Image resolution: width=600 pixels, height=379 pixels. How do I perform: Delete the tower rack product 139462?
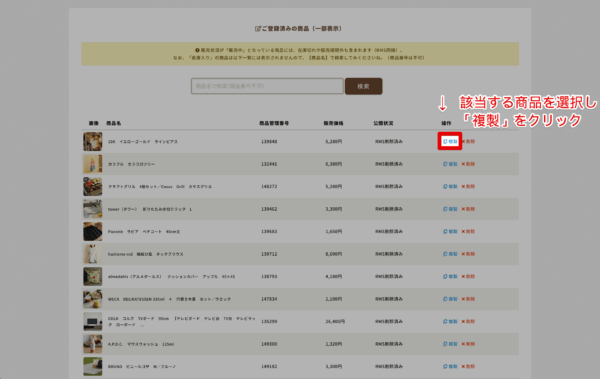[468, 209]
